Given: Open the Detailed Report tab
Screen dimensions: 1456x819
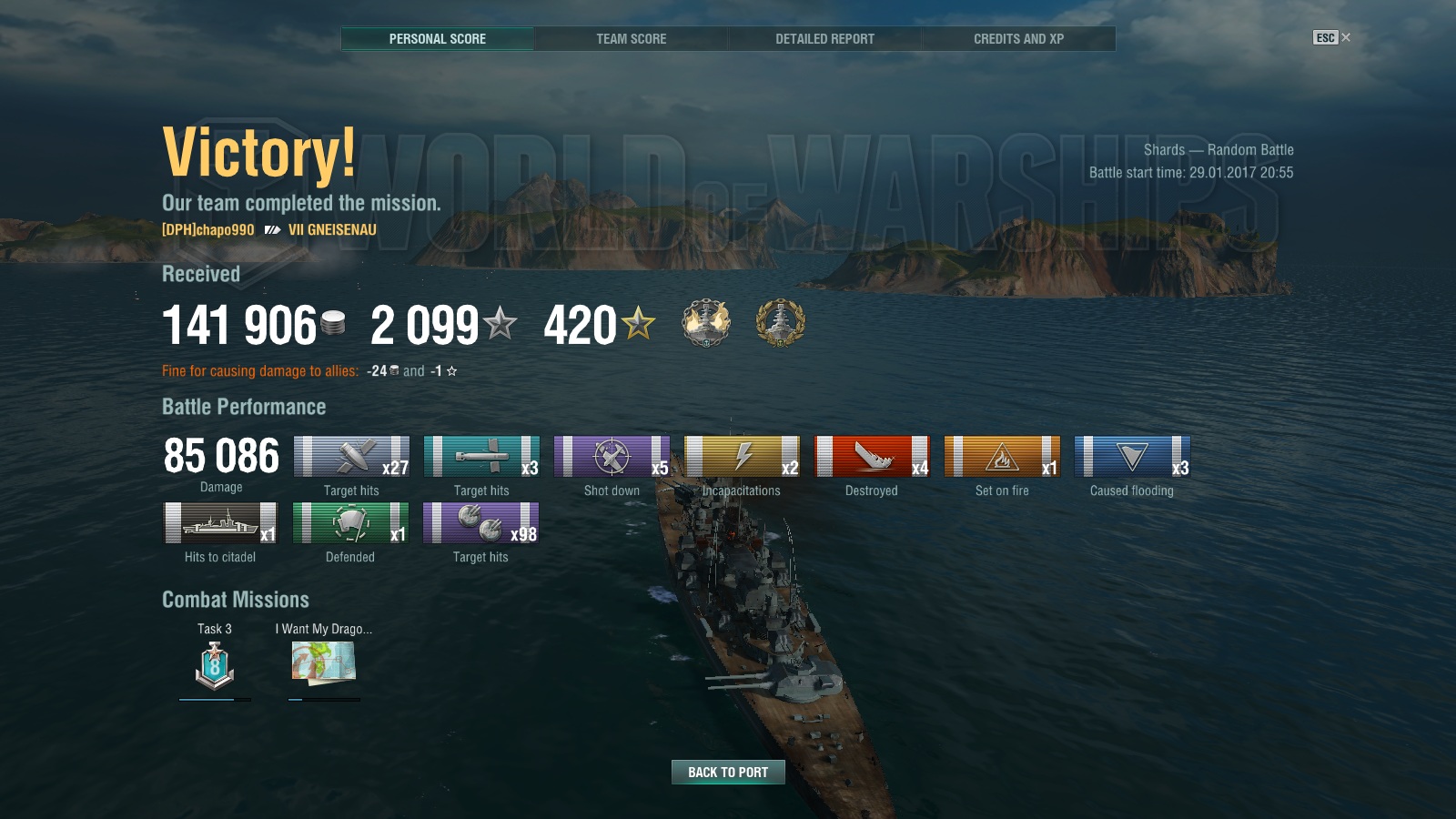Looking at the screenshot, I should (x=824, y=39).
